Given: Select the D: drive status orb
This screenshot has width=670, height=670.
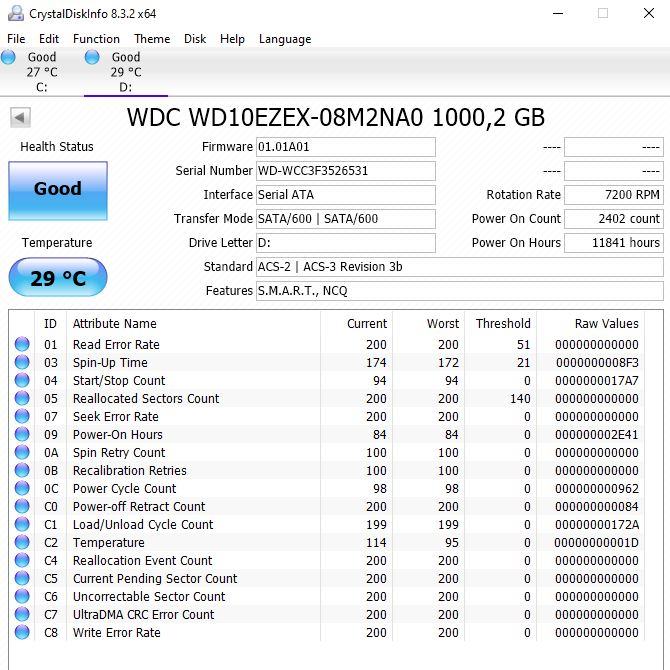Looking at the screenshot, I should point(92,57).
